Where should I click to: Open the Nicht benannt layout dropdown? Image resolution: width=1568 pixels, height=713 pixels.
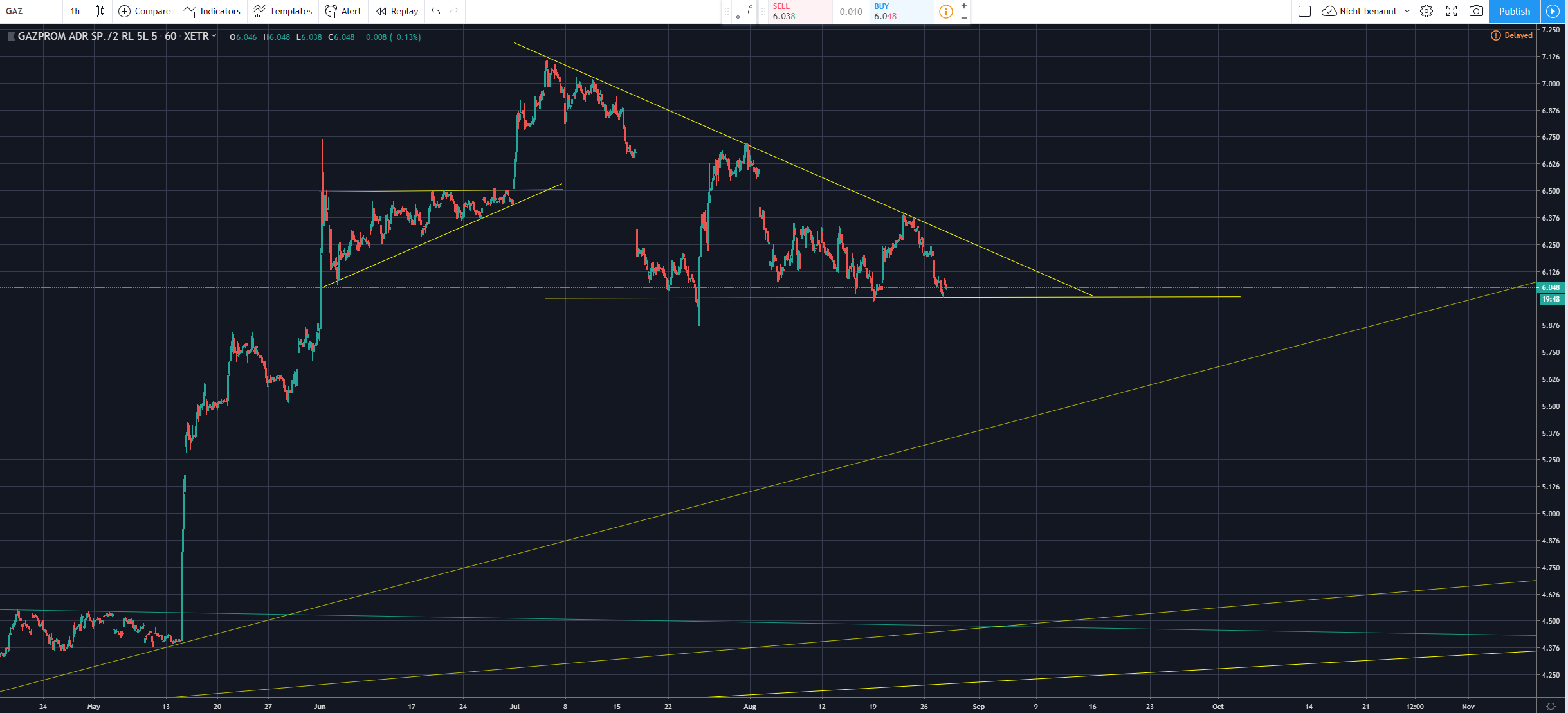point(1407,11)
